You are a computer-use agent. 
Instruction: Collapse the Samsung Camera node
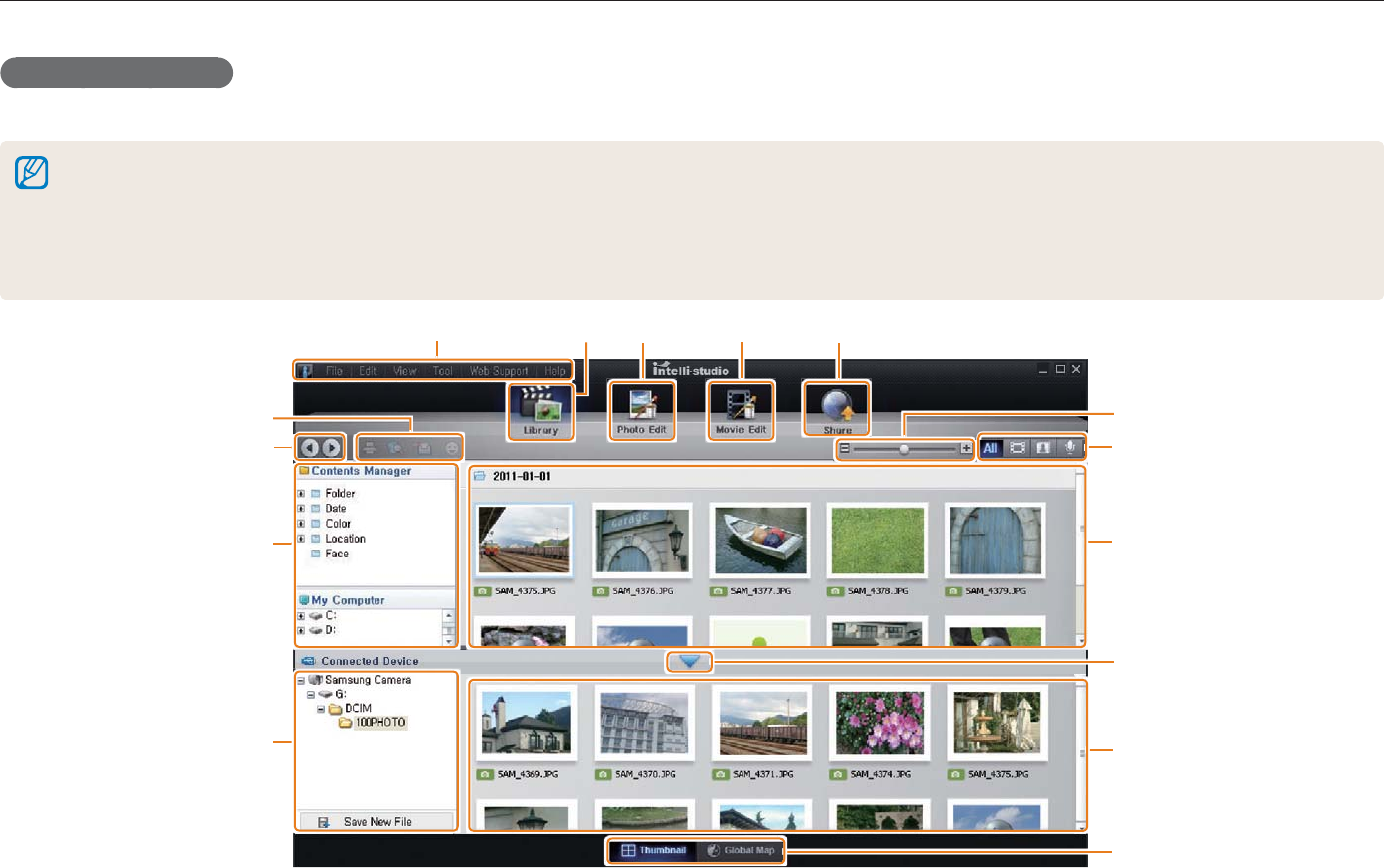pos(301,679)
